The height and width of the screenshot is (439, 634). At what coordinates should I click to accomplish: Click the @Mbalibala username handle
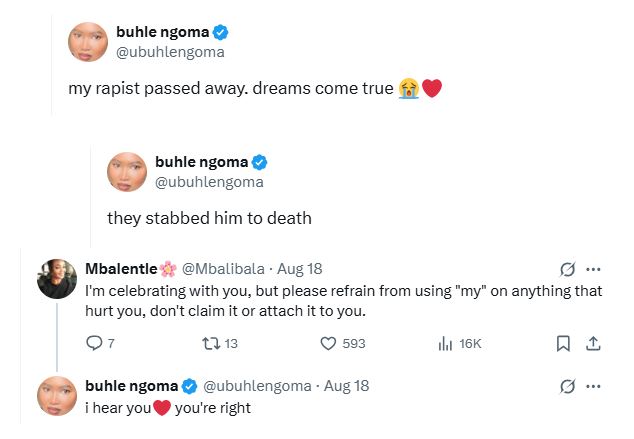222,269
